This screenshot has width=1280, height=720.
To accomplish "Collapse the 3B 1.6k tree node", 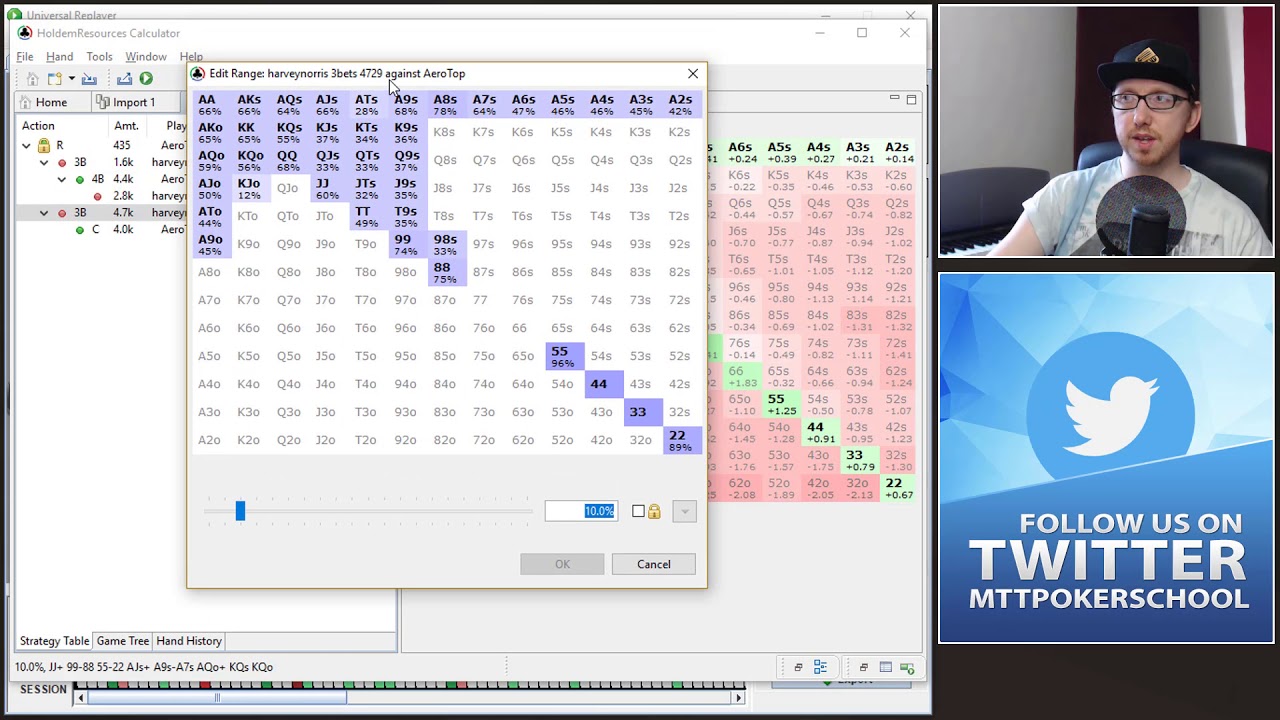I will 44,163.
